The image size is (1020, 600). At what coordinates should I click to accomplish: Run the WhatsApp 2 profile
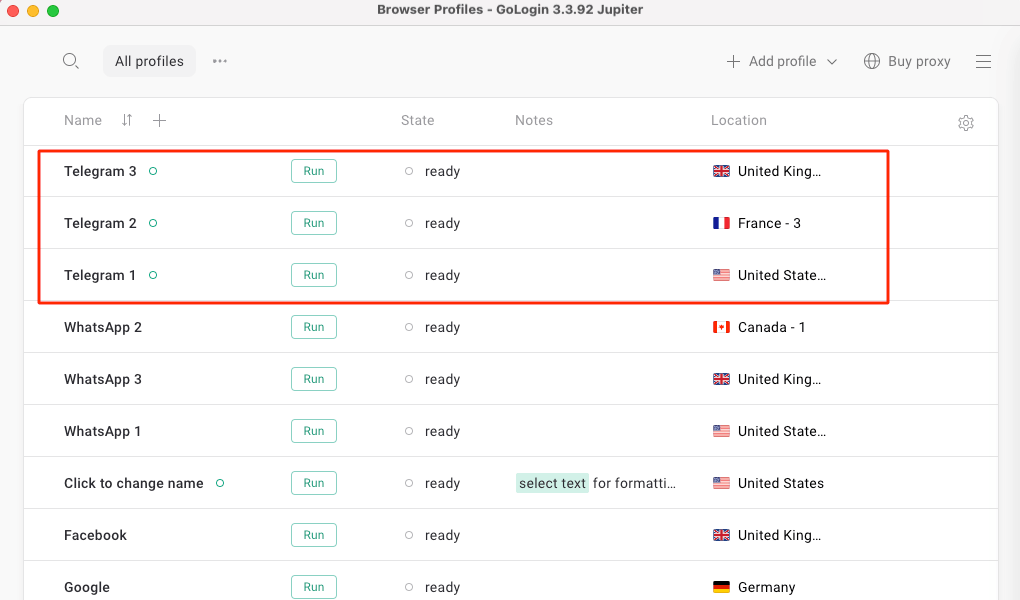pos(314,327)
